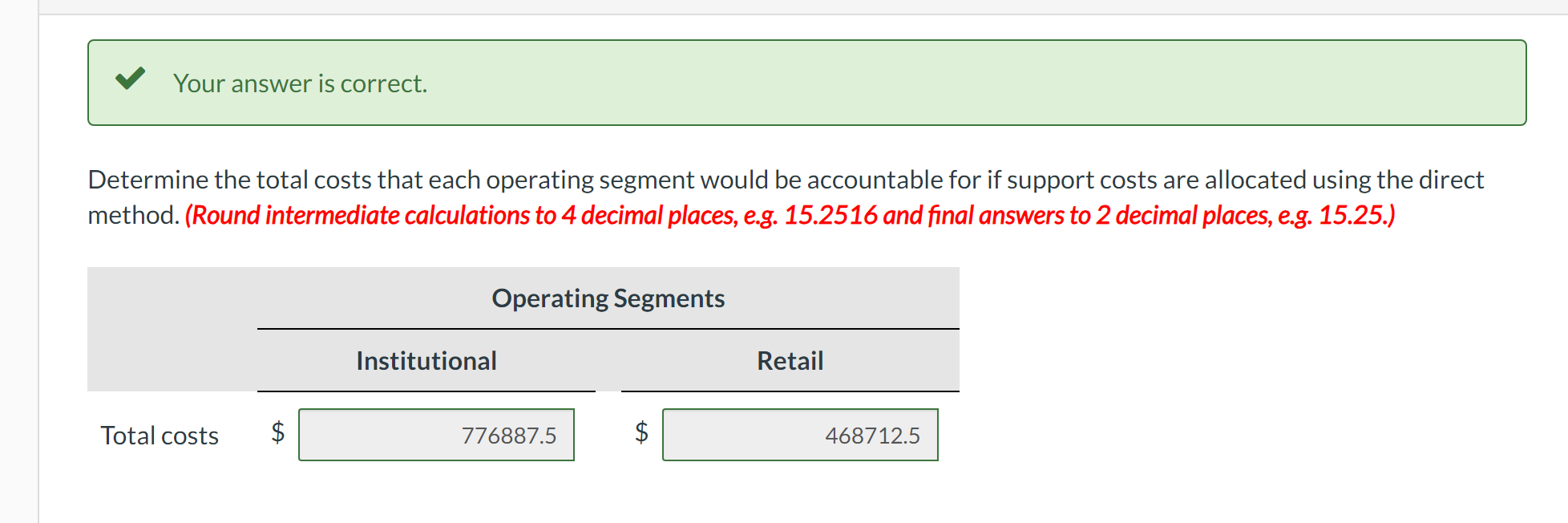Screen dimensions: 1568x523
Task: Select the Institutional total costs input field
Action: point(436,435)
